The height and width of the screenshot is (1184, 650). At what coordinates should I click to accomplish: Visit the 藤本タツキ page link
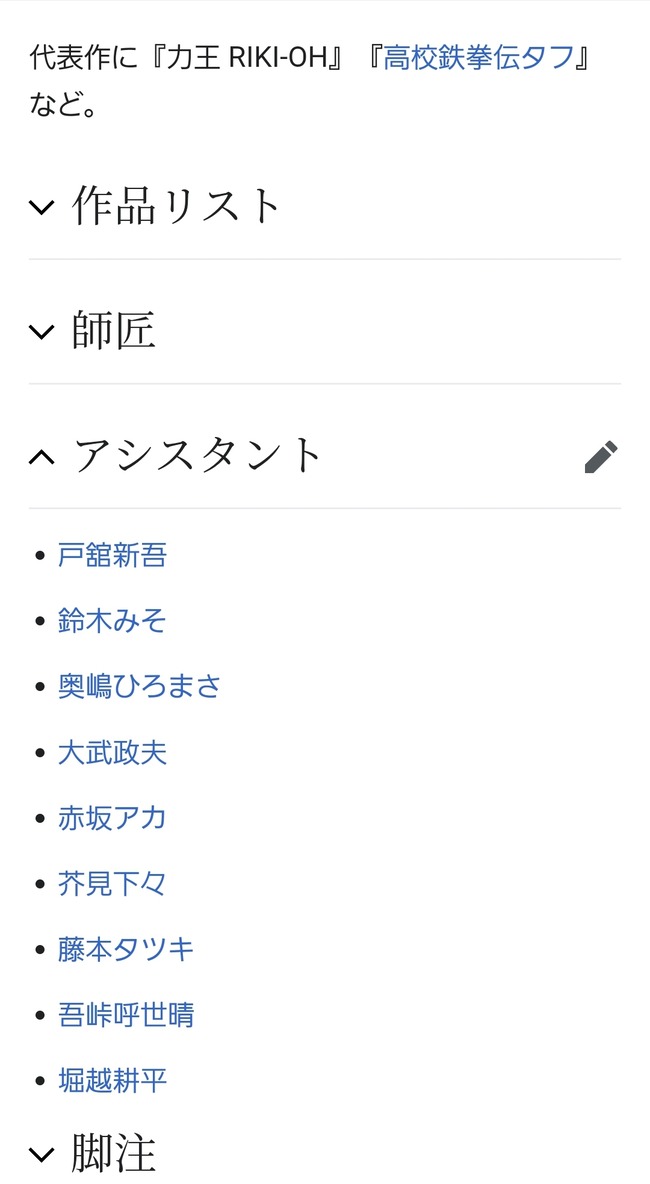126,949
